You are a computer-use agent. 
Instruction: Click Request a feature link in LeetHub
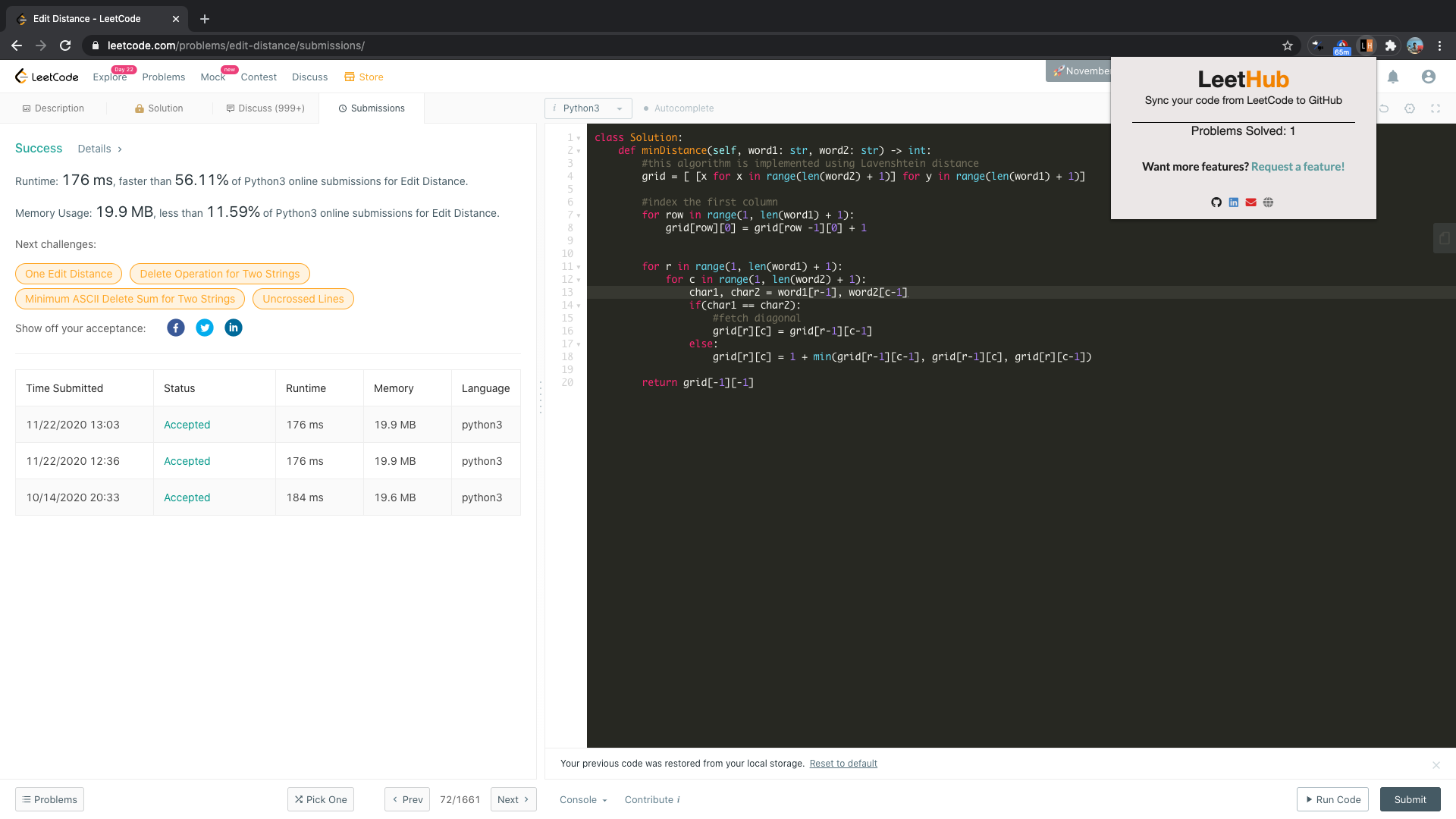[x=1297, y=167]
